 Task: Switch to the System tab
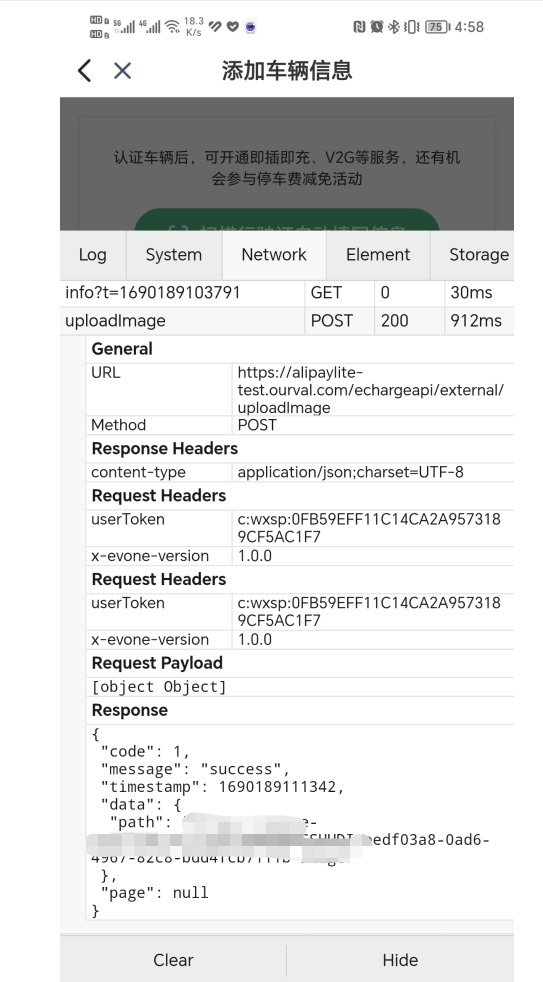[173, 255]
